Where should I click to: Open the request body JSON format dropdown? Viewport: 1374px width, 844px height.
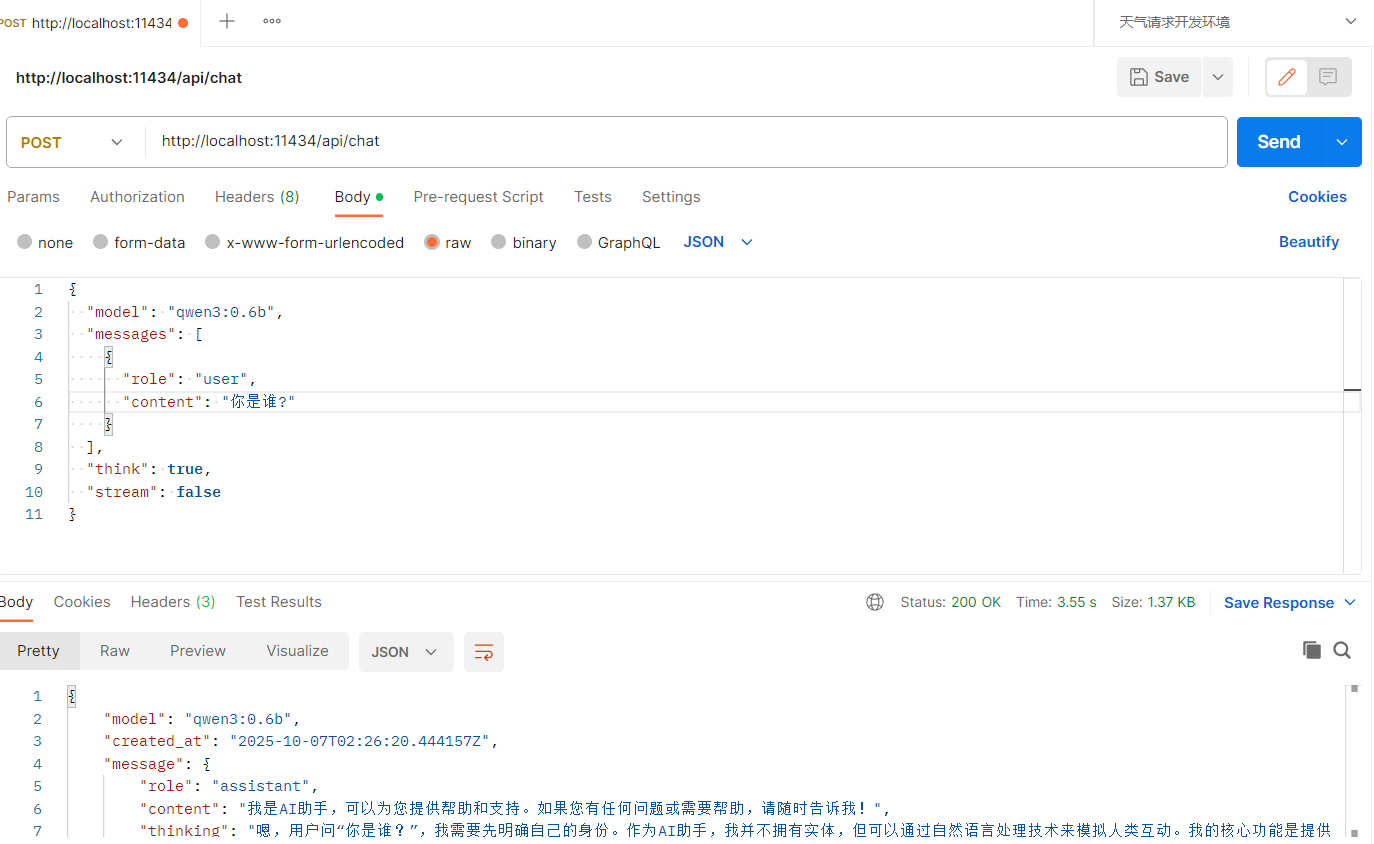[x=718, y=242]
